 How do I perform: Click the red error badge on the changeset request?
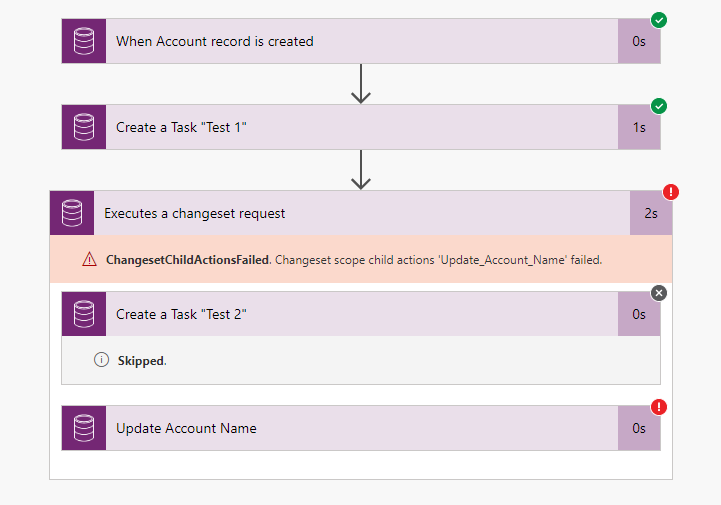[x=671, y=192]
